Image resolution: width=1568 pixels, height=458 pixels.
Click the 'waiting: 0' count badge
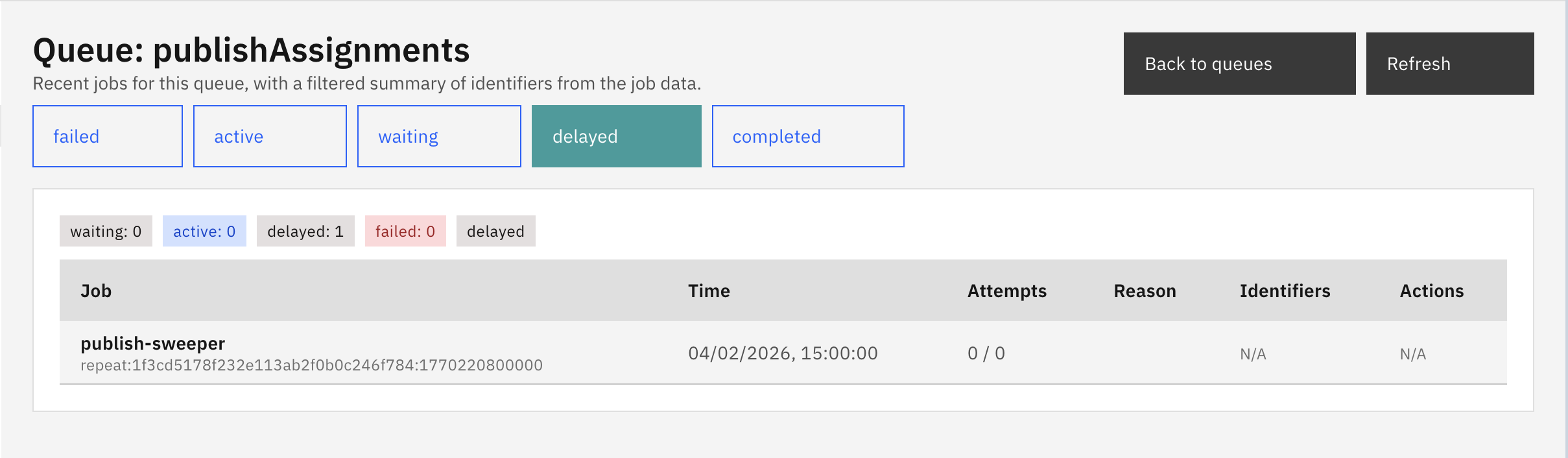[106, 232]
